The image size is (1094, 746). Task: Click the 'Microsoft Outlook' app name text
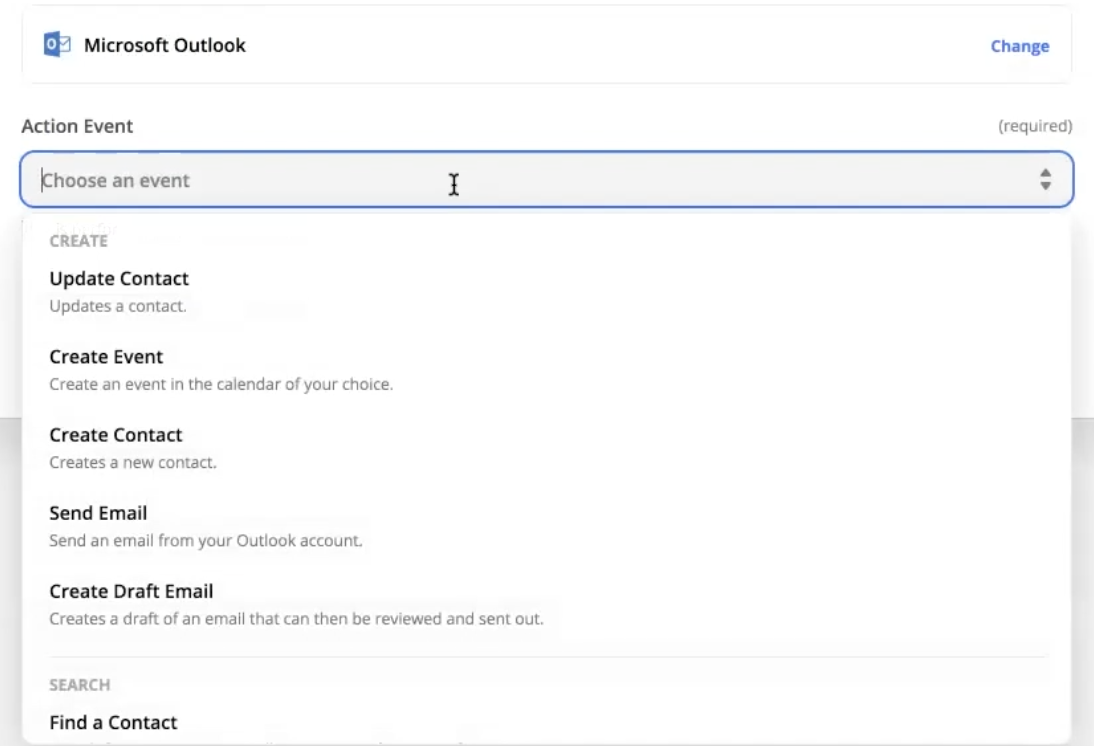pyautogui.click(x=165, y=45)
